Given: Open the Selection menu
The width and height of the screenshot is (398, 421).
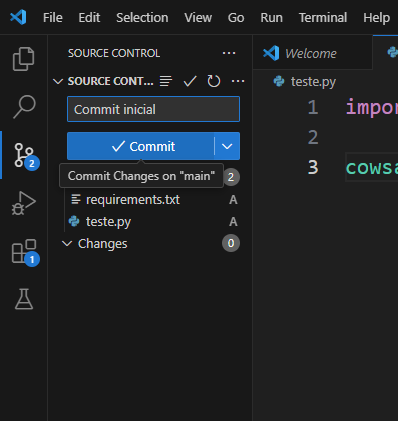Looking at the screenshot, I should tap(142, 17).
